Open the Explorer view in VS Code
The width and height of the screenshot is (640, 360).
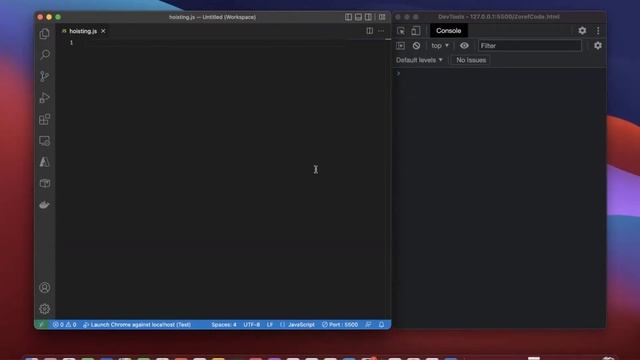click(44, 34)
